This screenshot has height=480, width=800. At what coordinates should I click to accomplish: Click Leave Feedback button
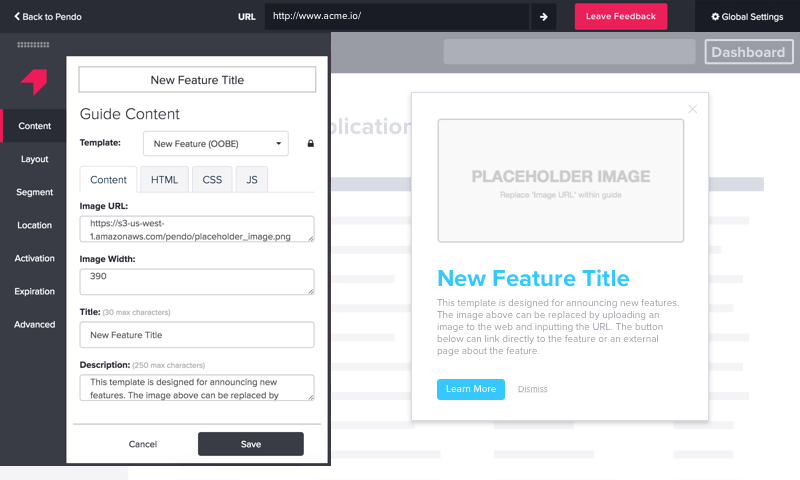point(620,17)
